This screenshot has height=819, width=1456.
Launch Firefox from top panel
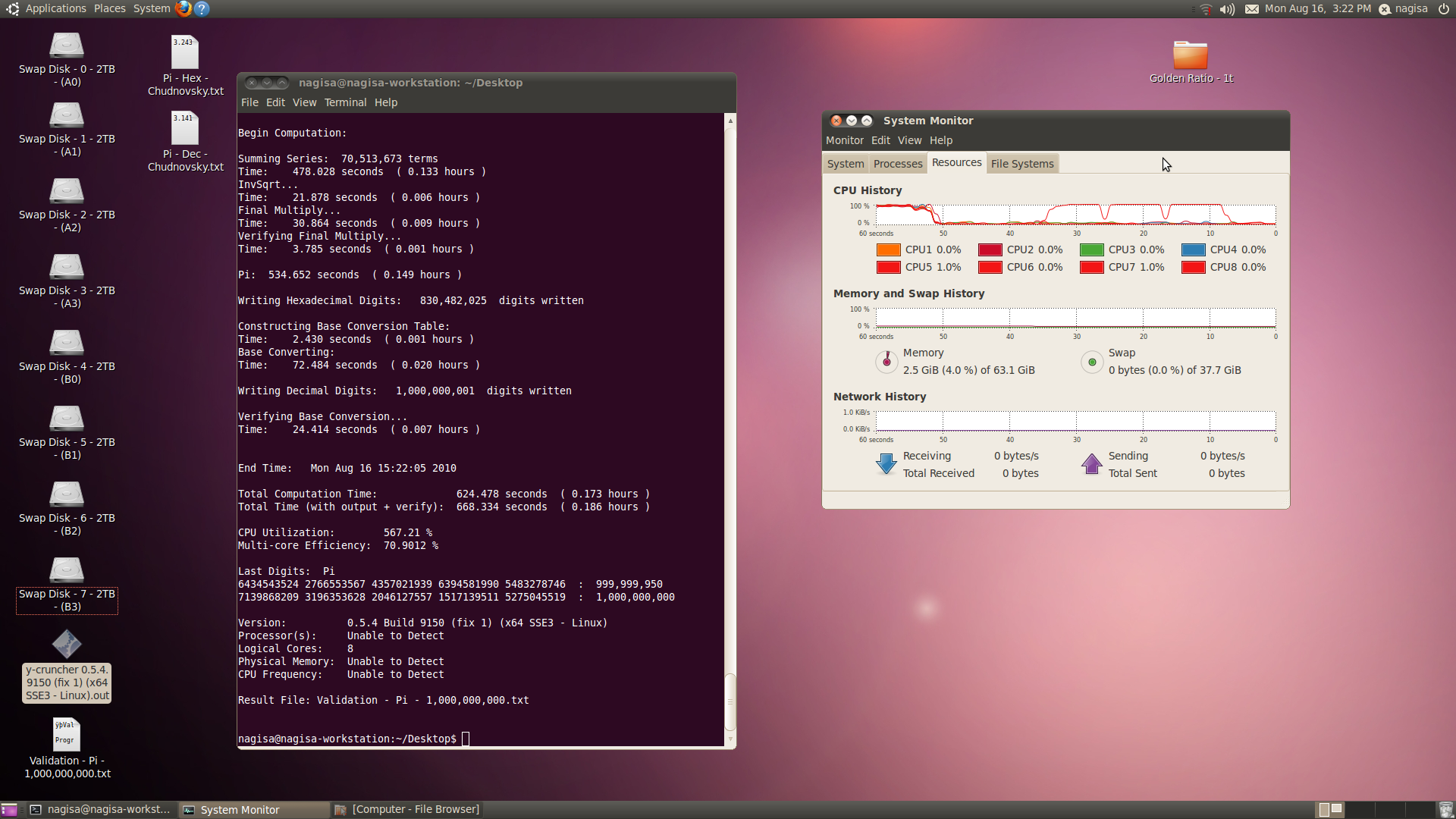tap(183, 9)
